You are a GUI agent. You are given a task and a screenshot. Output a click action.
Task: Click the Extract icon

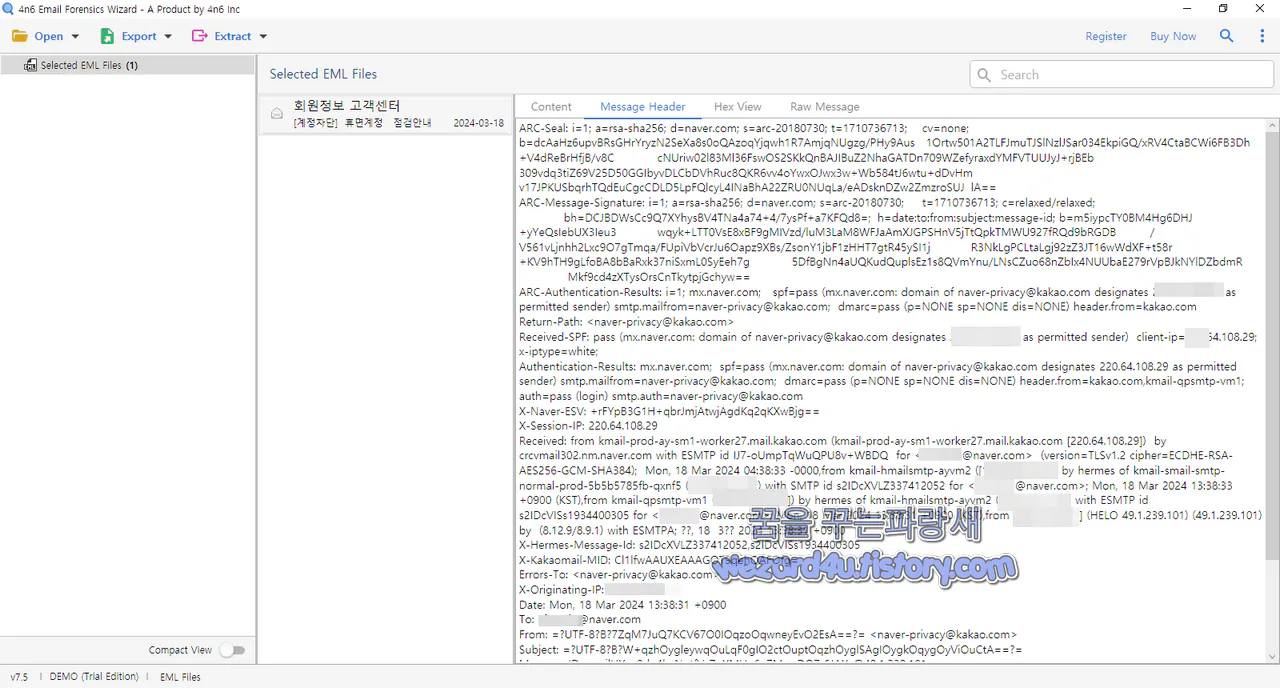pos(199,36)
